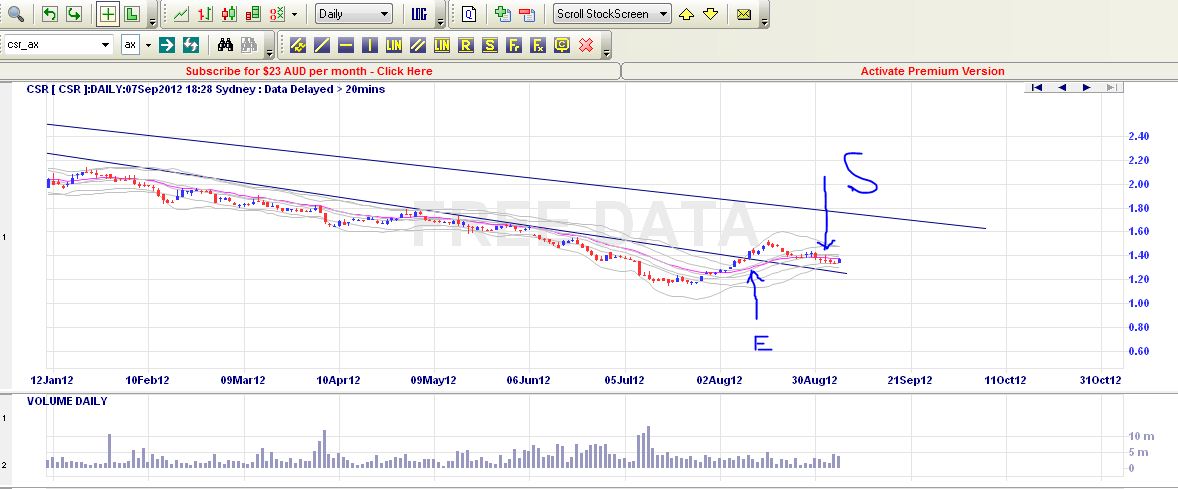Step chart forward with right triangle
1178x489 pixels.
(x=1086, y=88)
